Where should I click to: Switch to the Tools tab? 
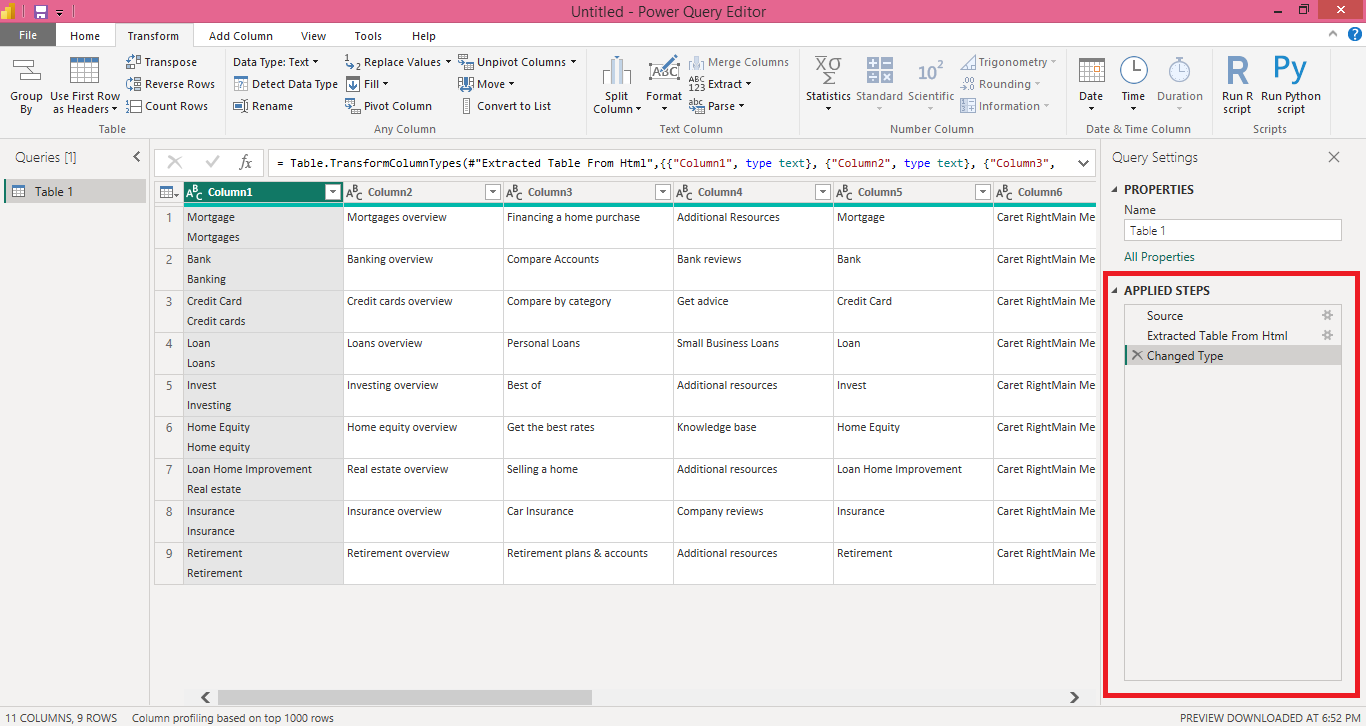[368, 36]
